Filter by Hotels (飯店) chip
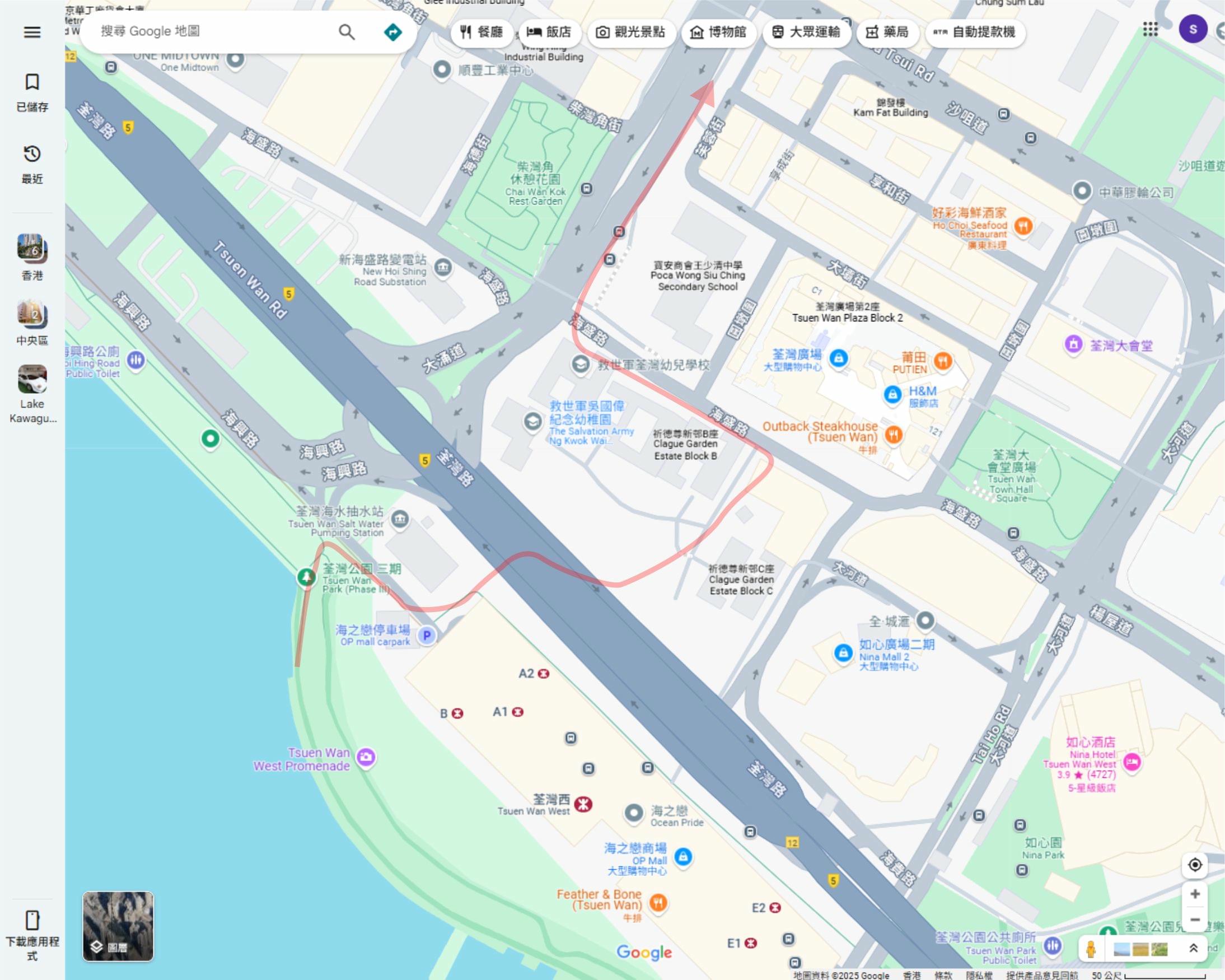Screen dimensions: 1225x980 coord(549,32)
